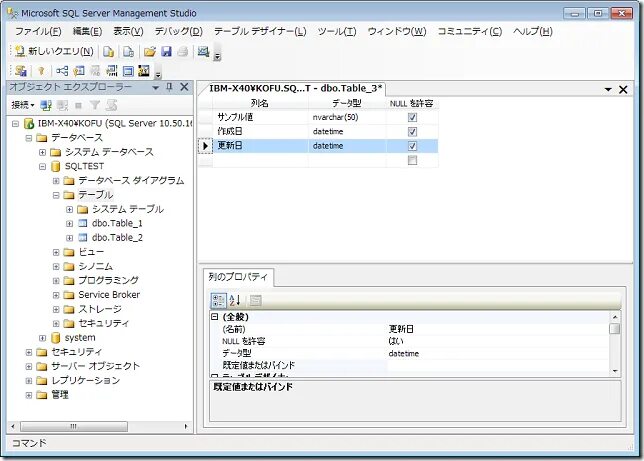Expand the Service Broker folder
644x461 pixels.
pyautogui.click(x=56, y=295)
